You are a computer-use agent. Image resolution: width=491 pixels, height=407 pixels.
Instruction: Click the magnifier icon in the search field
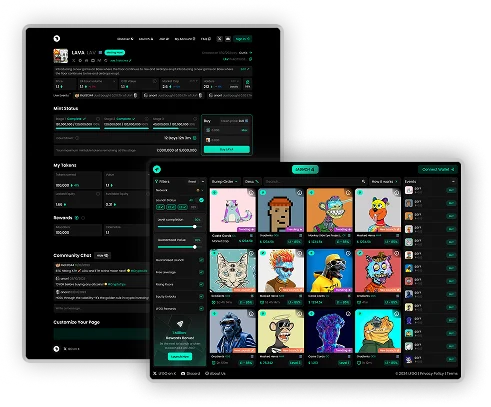coord(363,182)
